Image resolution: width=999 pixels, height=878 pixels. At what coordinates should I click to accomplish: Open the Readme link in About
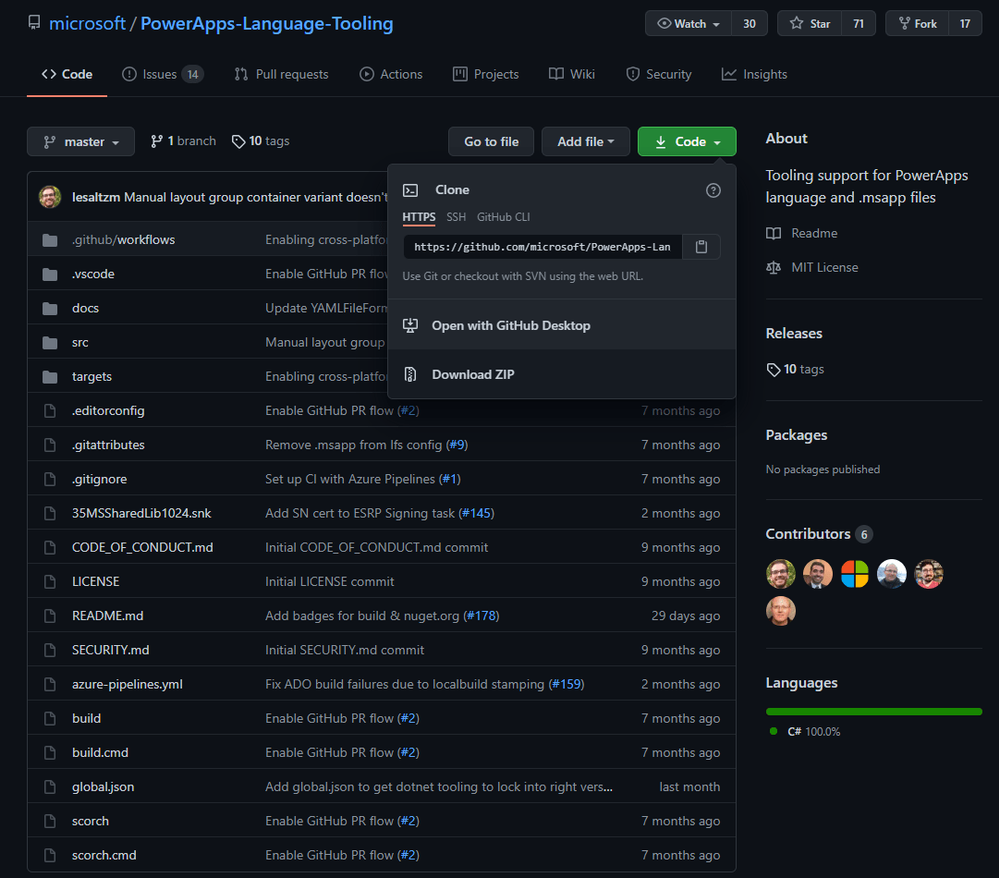[x=814, y=233]
